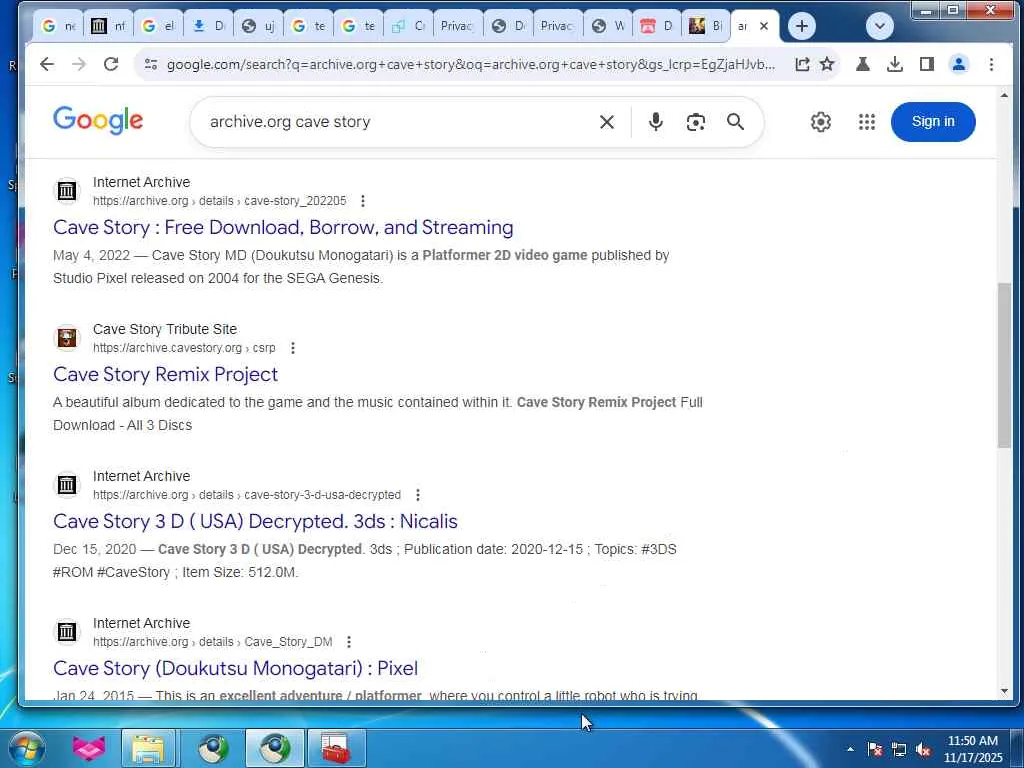The width and height of the screenshot is (1024, 768).
Task: Open the Windows Start menu
Action: [x=26, y=748]
